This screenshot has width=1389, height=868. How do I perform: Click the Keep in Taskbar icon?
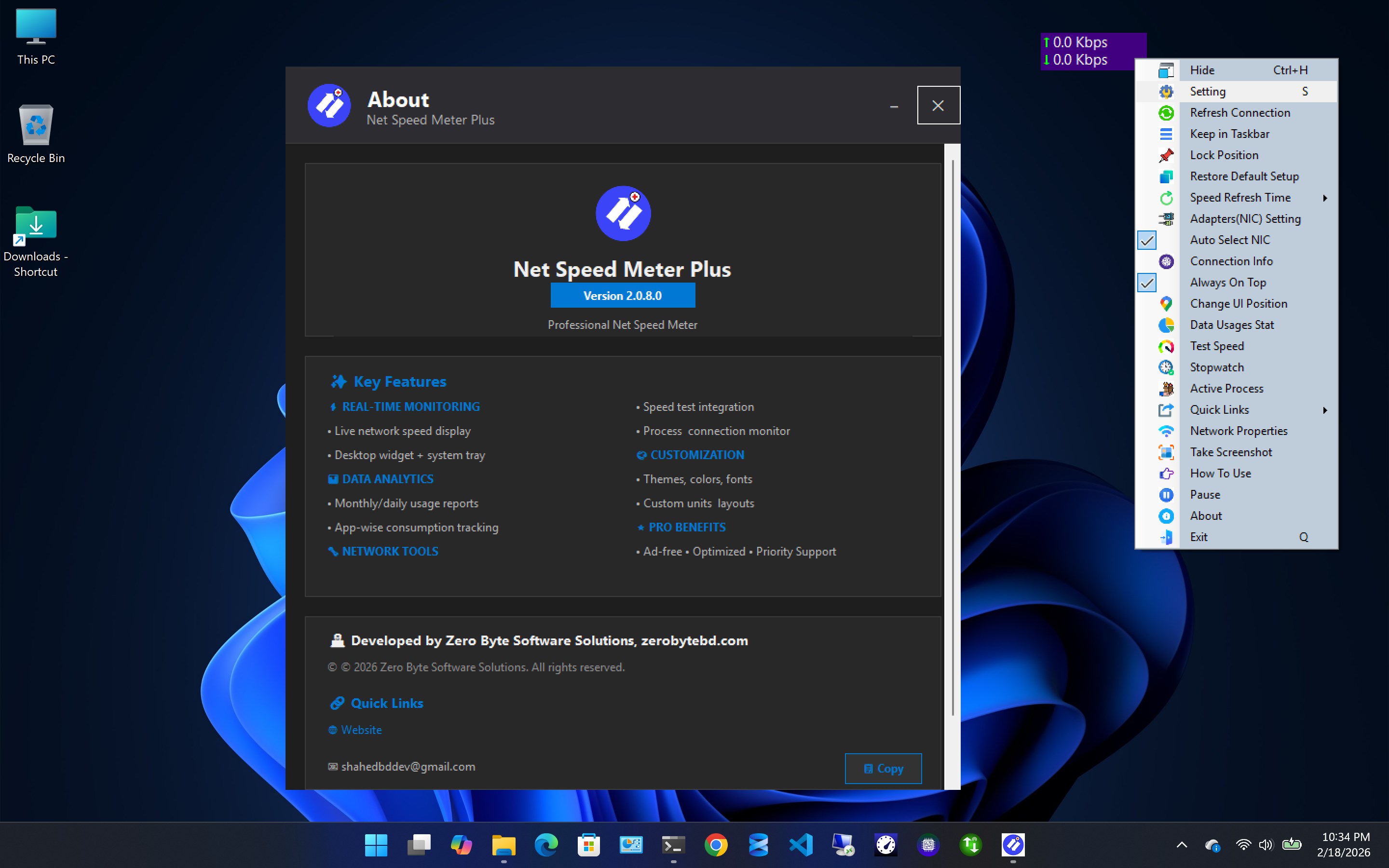[1166, 135]
